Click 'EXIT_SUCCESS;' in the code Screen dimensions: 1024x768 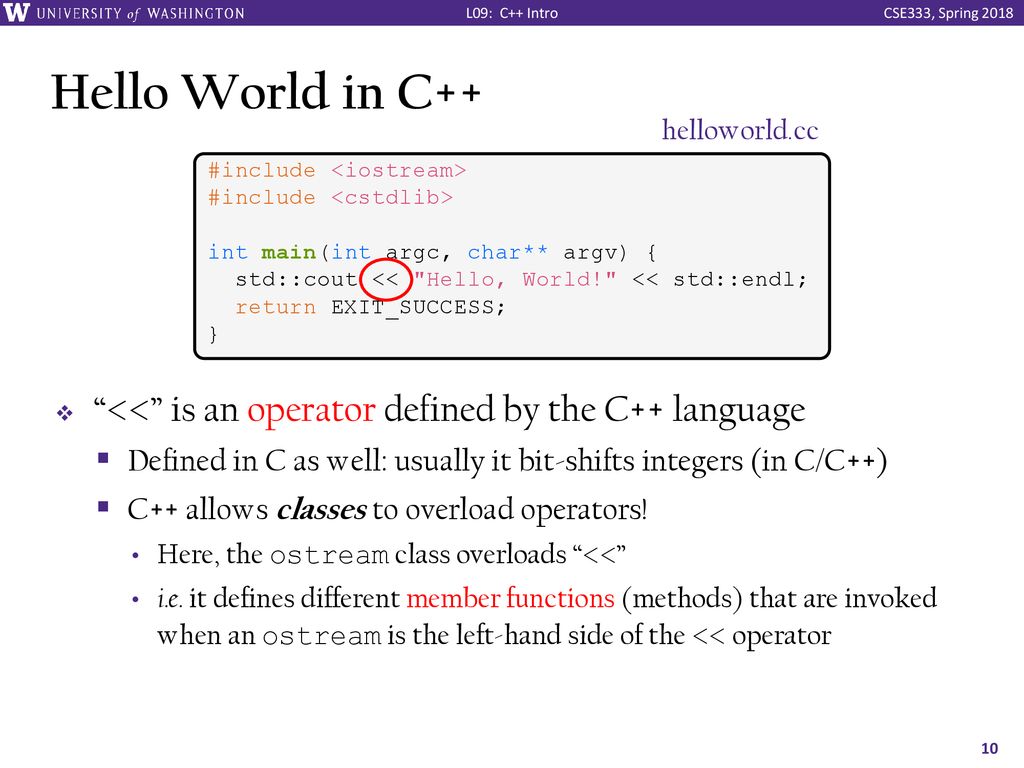tap(418, 308)
